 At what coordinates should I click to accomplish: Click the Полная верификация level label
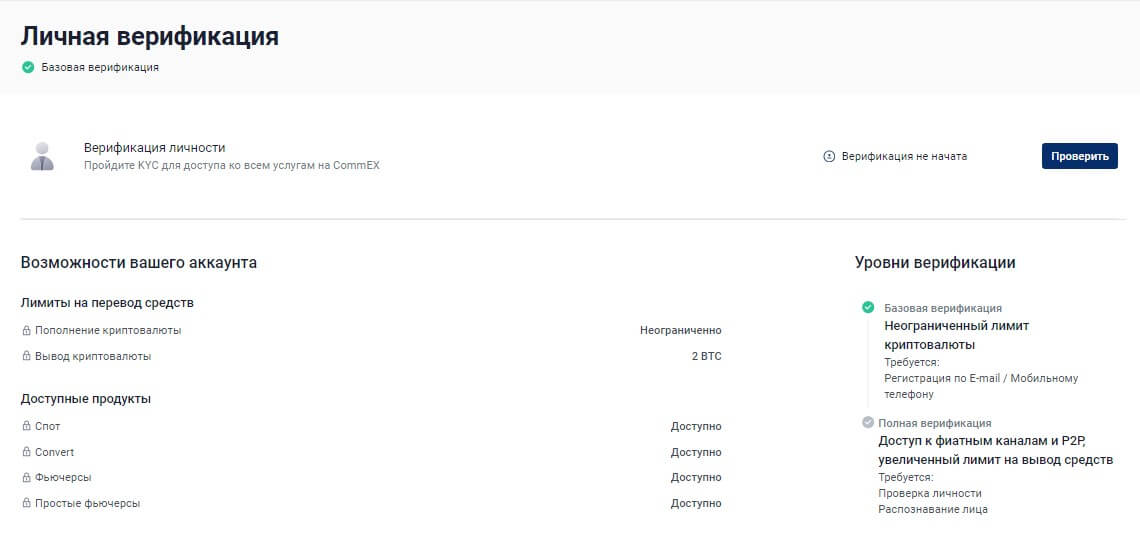pos(935,423)
